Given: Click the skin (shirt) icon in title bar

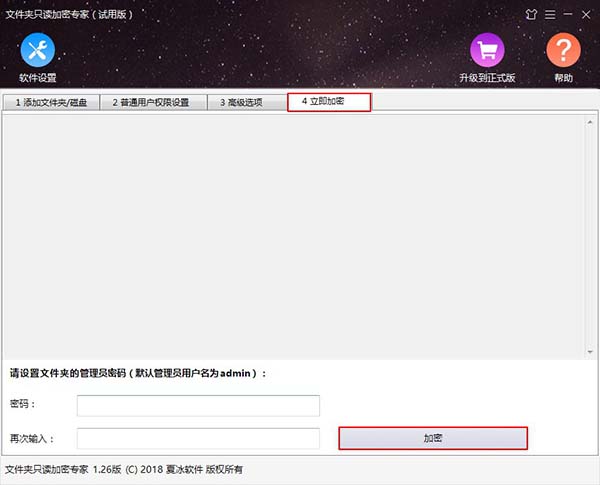Looking at the screenshot, I should 531,14.
